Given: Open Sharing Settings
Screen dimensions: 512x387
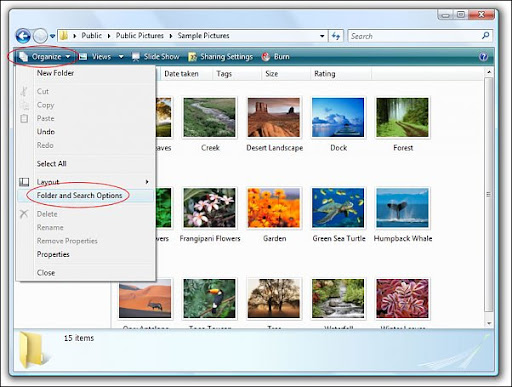Looking at the screenshot, I should coord(221,57).
